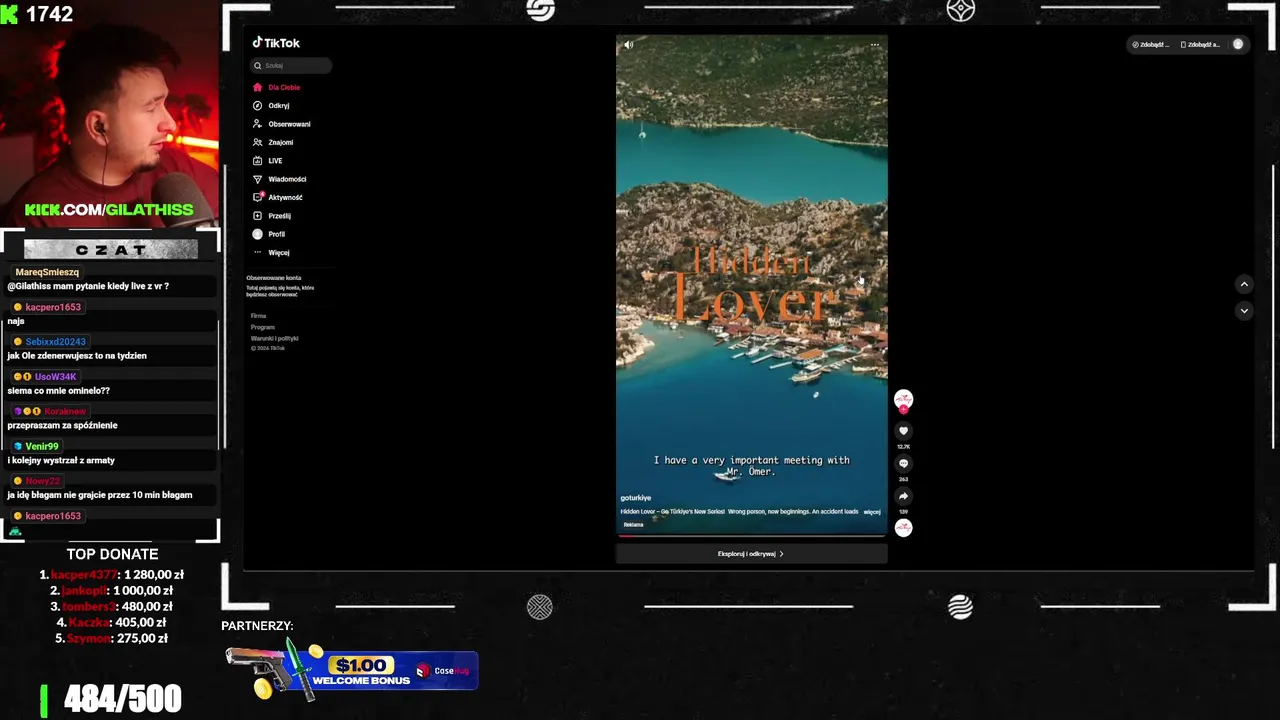1280x720 pixels.
Task: Go to previous video with up chevron
Action: (x=1244, y=284)
